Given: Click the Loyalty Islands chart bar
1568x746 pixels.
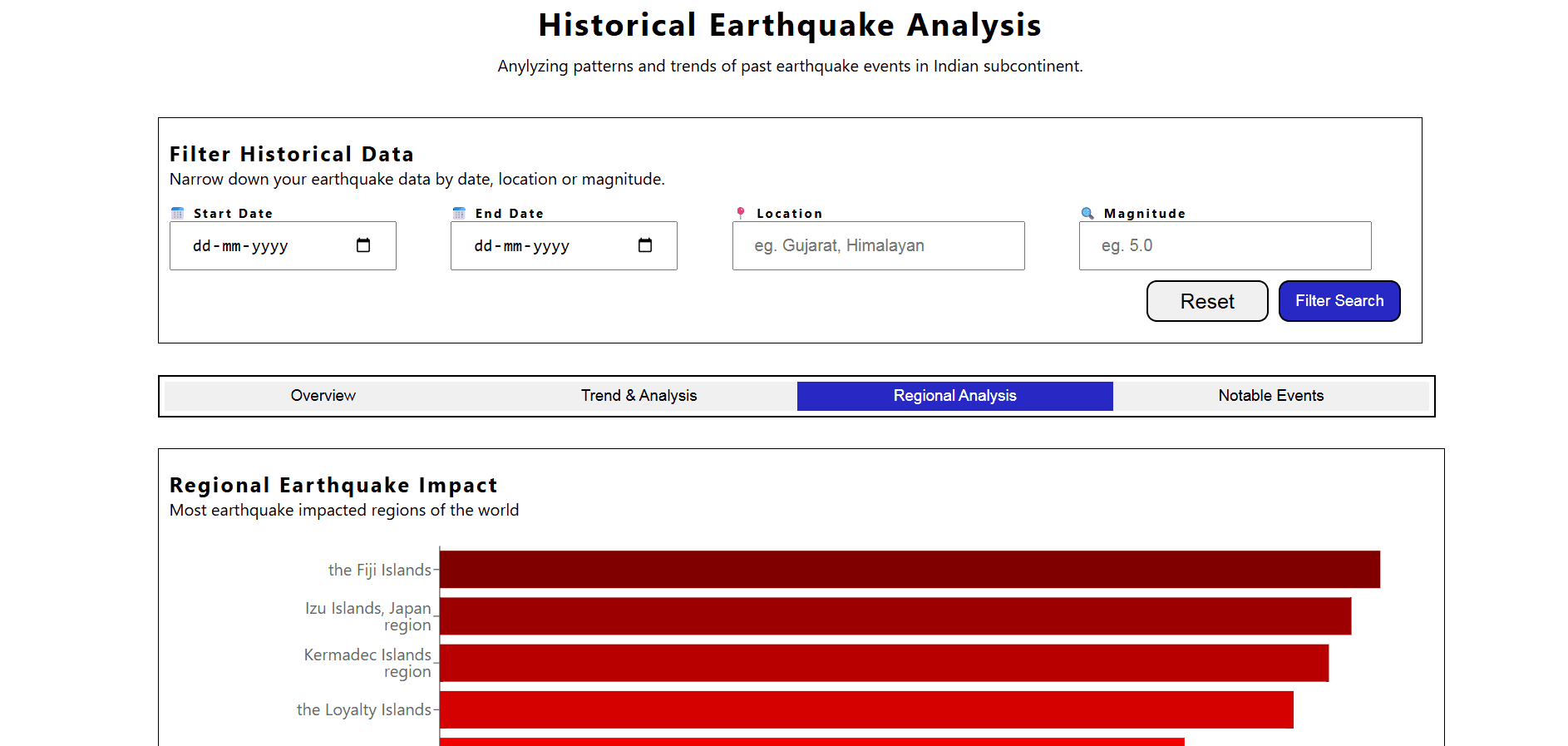Looking at the screenshot, I should [x=866, y=709].
